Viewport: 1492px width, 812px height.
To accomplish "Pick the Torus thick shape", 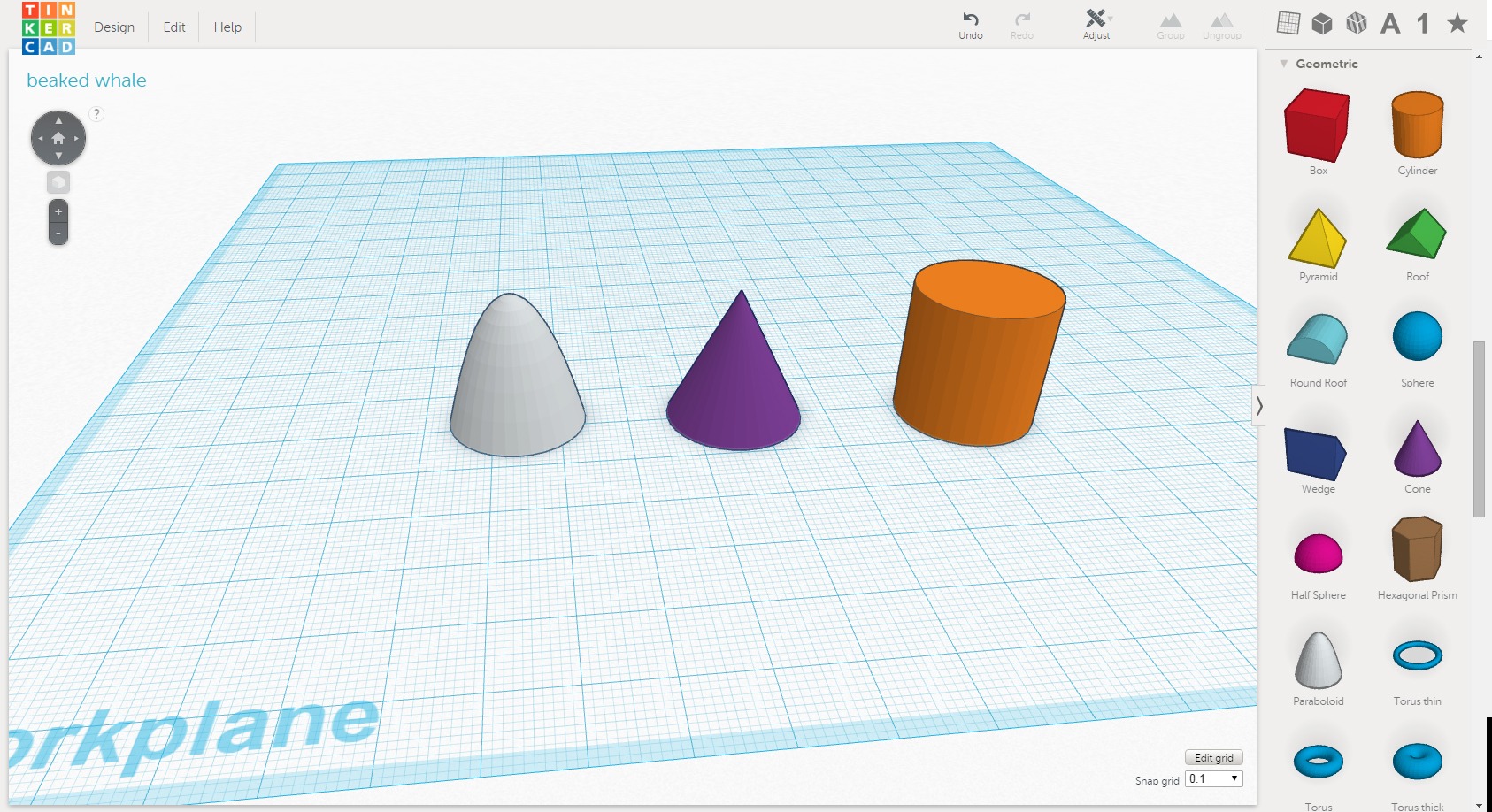I will [x=1418, y=761].
